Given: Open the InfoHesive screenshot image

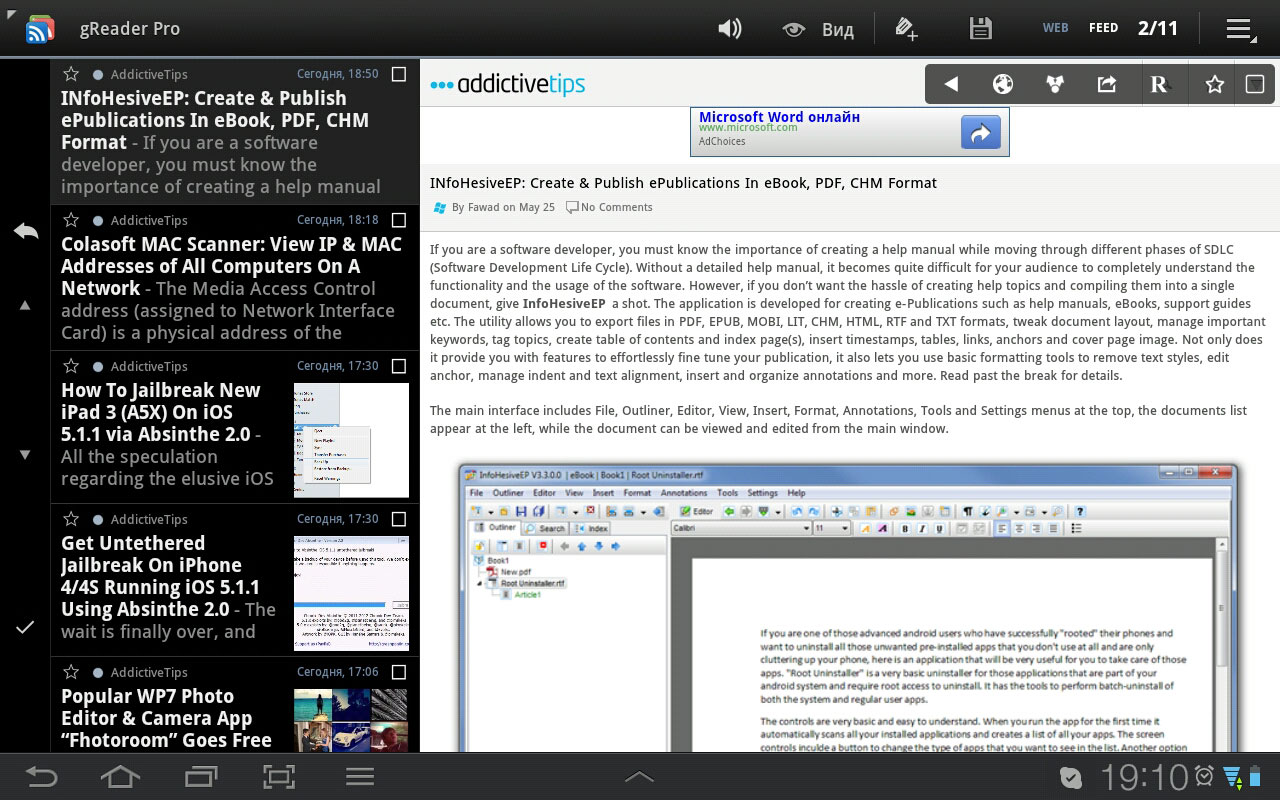Looking at the screenshot, I should (848, 606).
